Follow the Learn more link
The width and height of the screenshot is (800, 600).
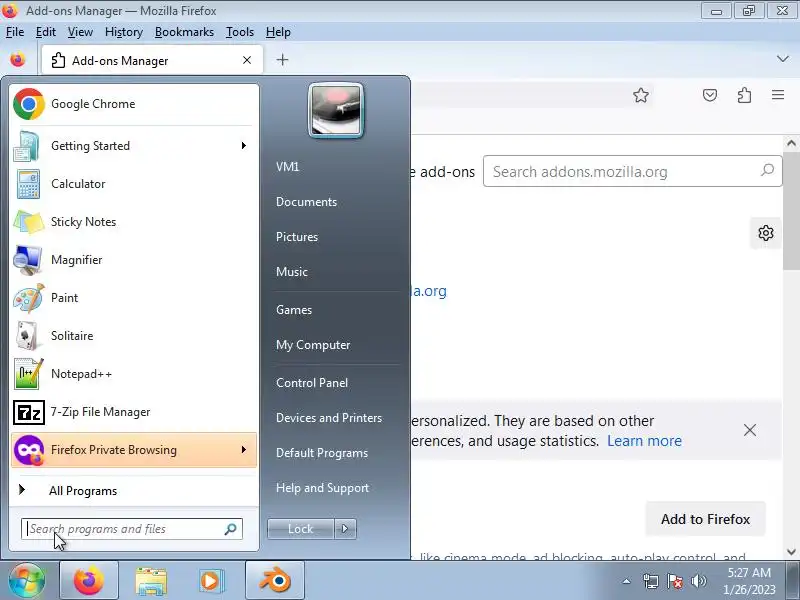(x=644, y=441)
